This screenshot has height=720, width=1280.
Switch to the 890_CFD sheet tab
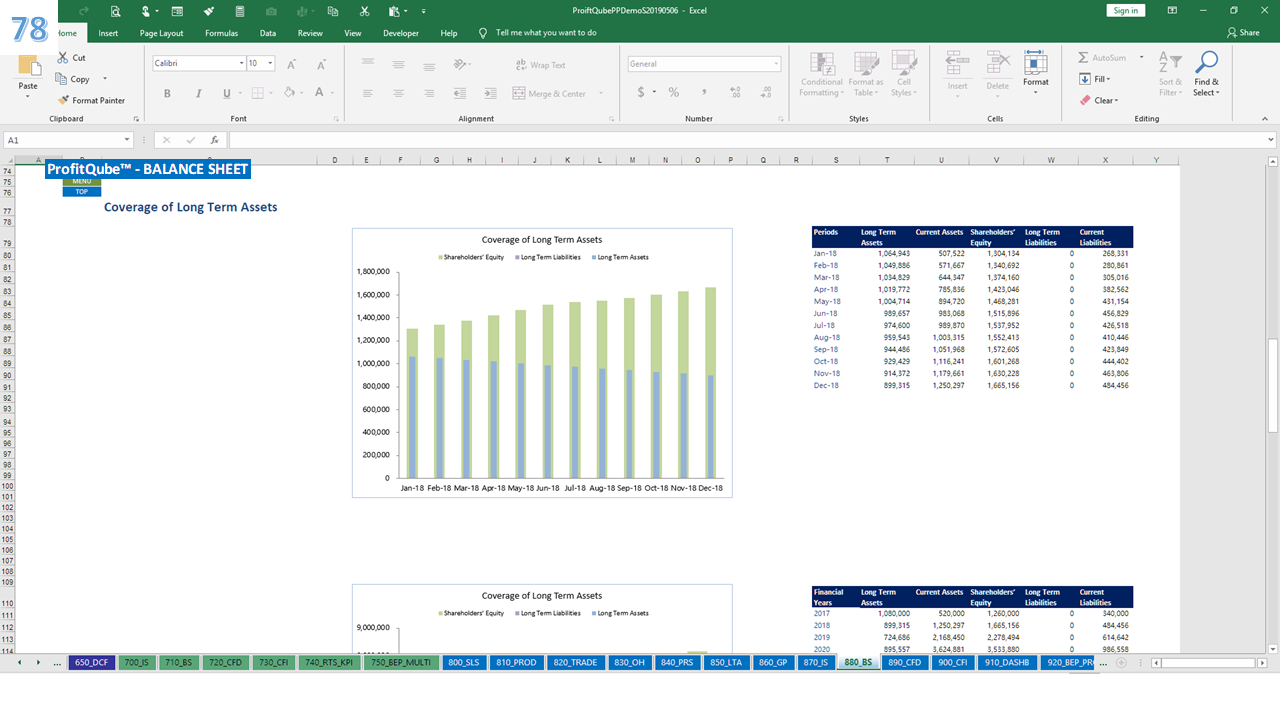(x=905, y=662)
